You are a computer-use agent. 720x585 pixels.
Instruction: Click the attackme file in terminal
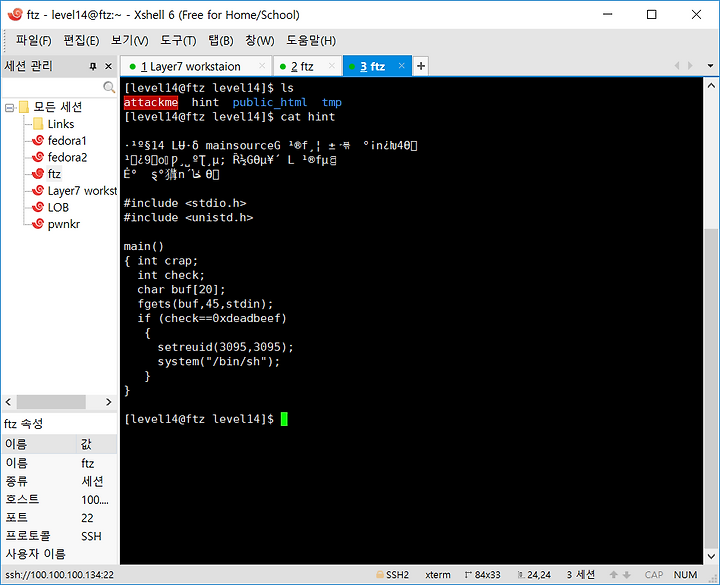(x=151, y=102)
